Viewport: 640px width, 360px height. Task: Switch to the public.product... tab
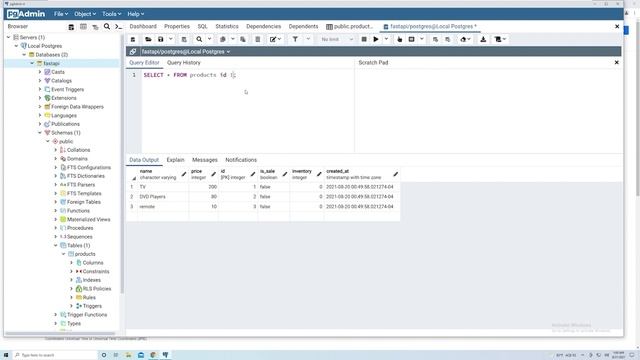350,26
